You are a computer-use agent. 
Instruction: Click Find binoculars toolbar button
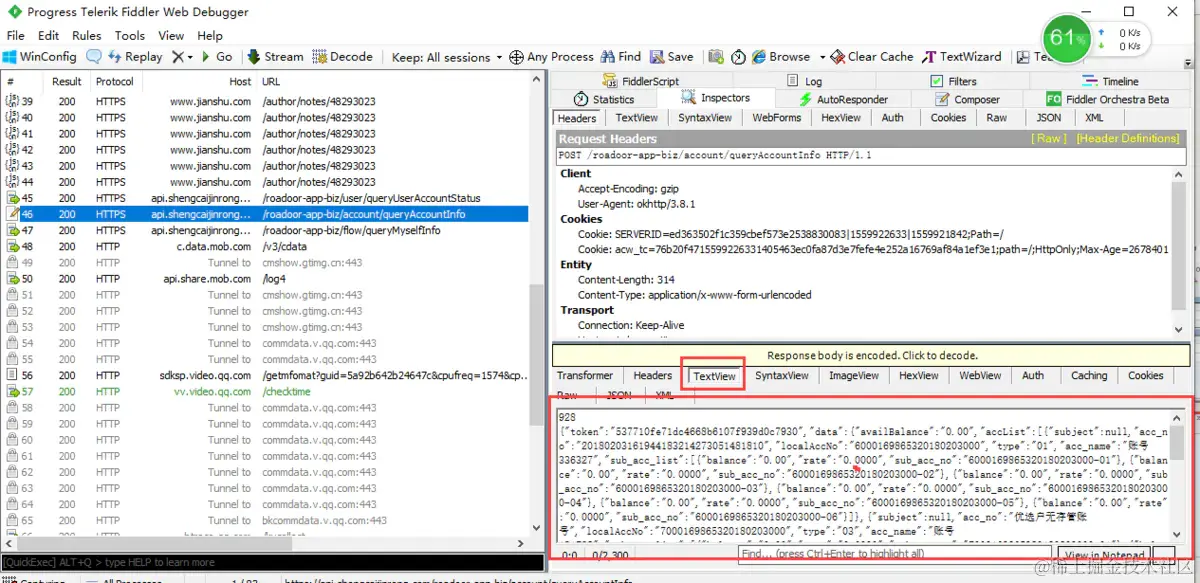[x=621, y=57]
